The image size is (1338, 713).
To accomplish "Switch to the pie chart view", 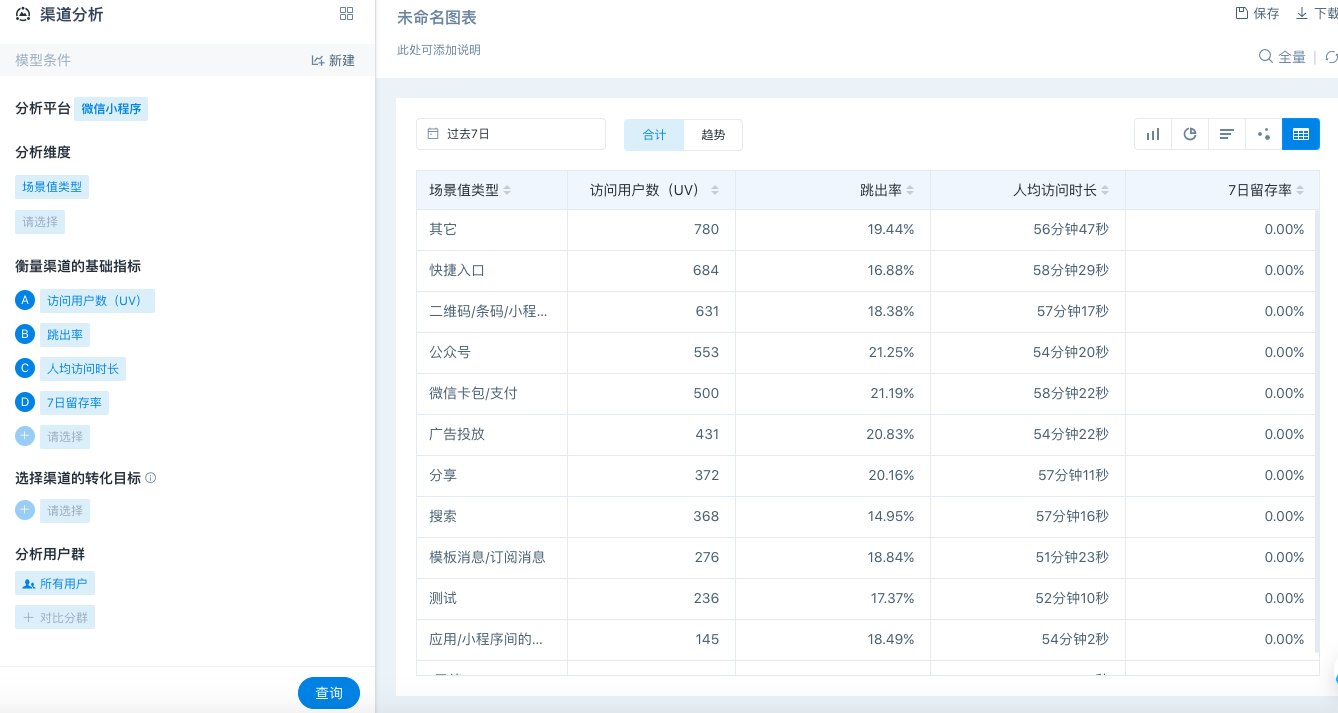I will point(1190,134).
